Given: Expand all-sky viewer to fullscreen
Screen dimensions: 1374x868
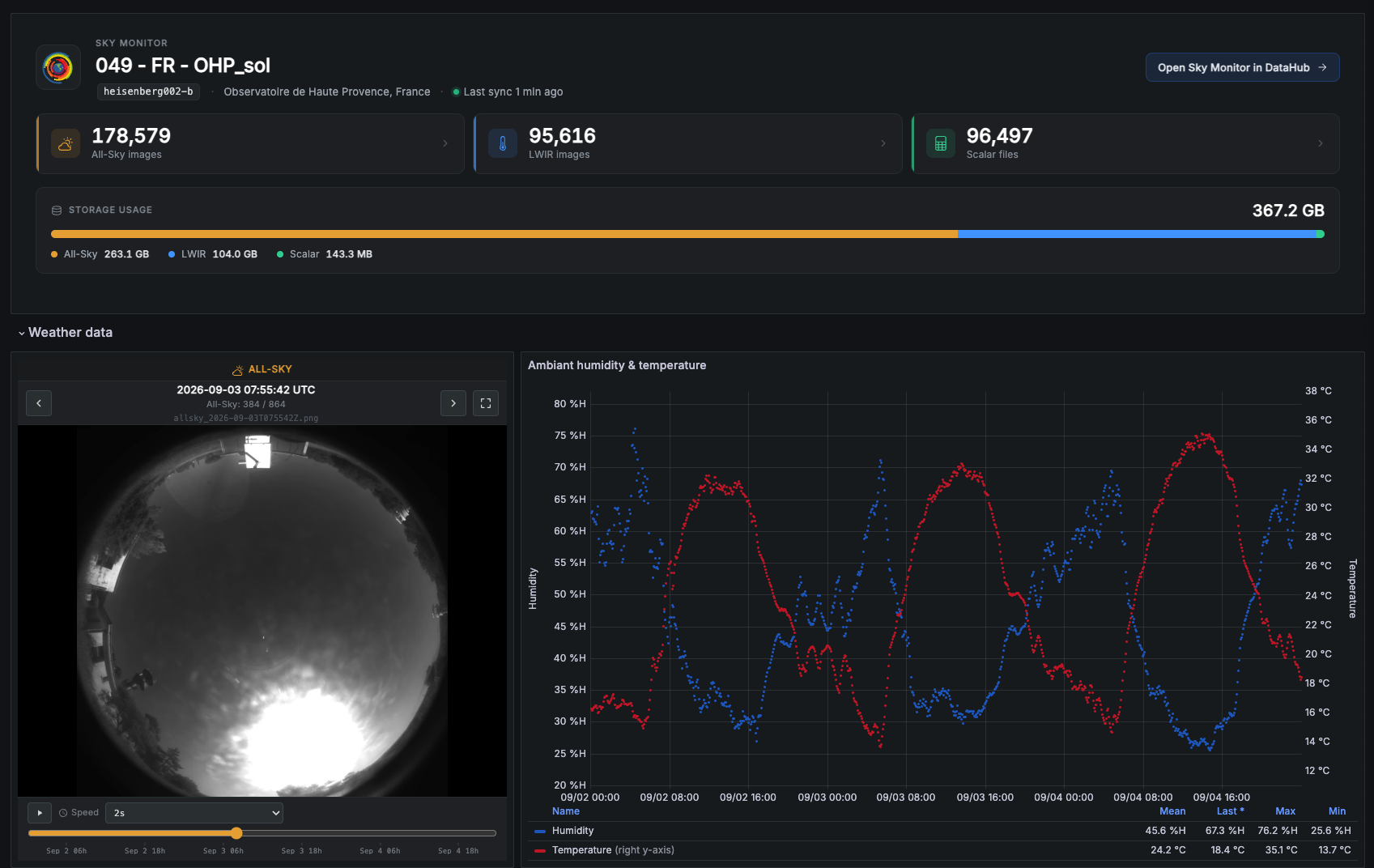Looking at the screenshot, I should click(486, 403).
